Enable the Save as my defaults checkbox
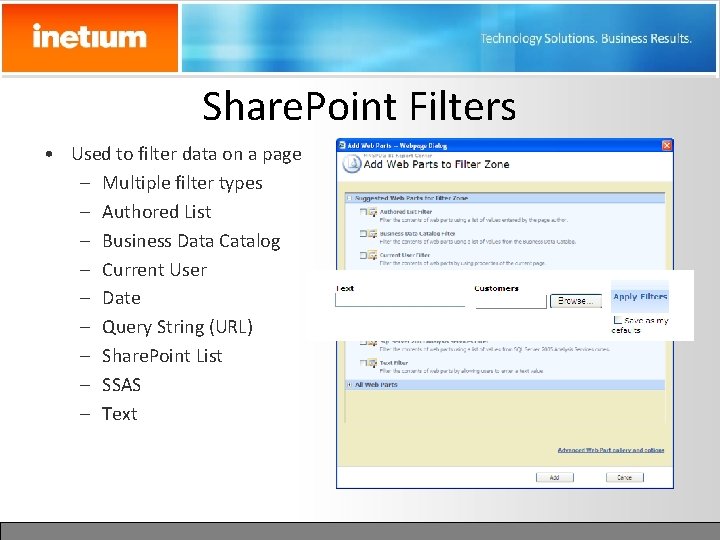 pos(618,320)
